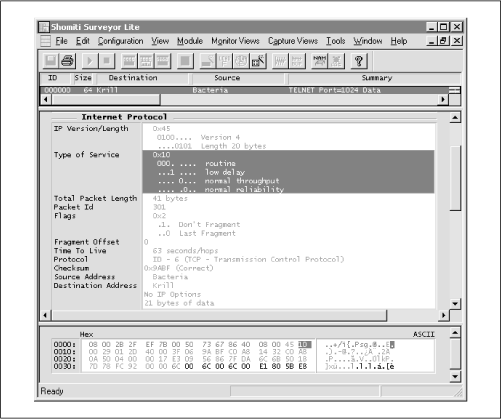Click the save floppy disk icon

pos(51,61)
